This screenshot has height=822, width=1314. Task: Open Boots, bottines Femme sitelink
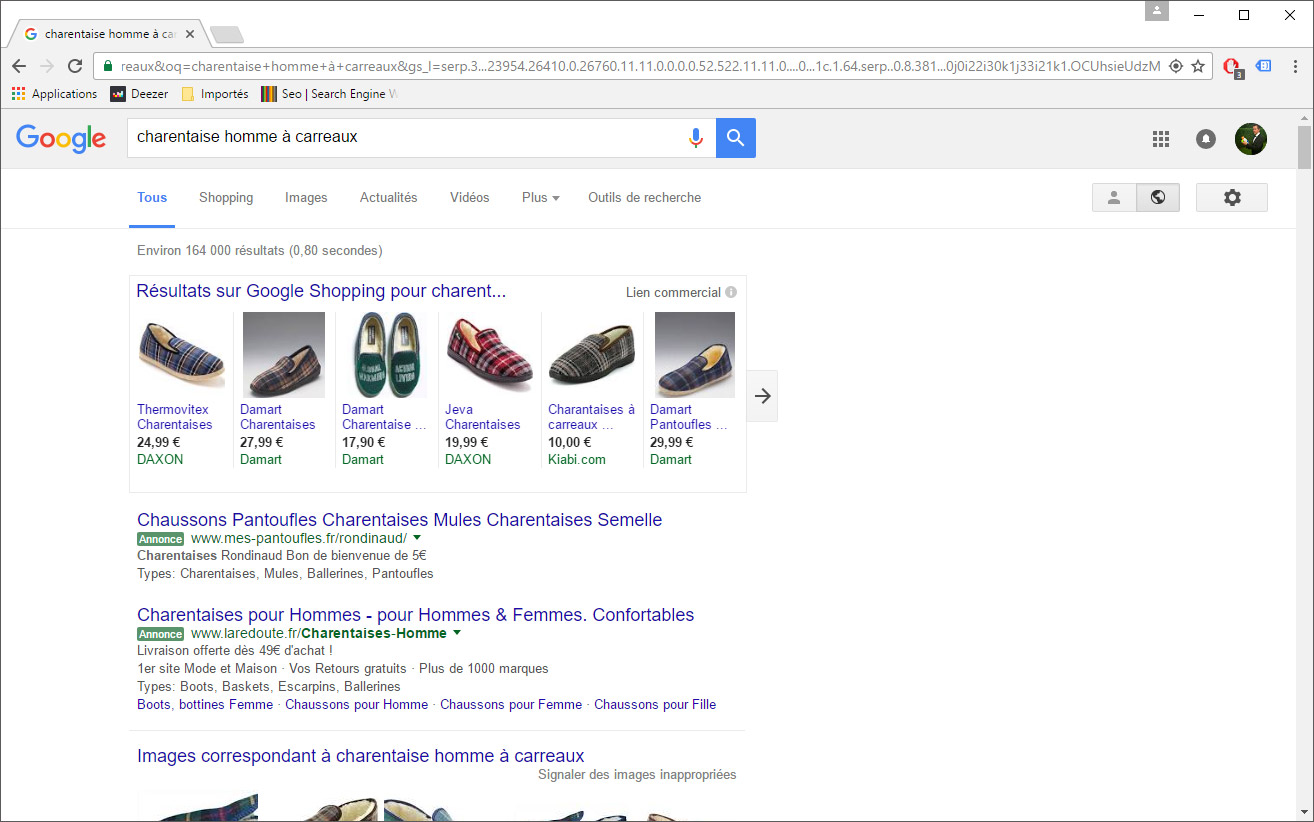point(205,705)
